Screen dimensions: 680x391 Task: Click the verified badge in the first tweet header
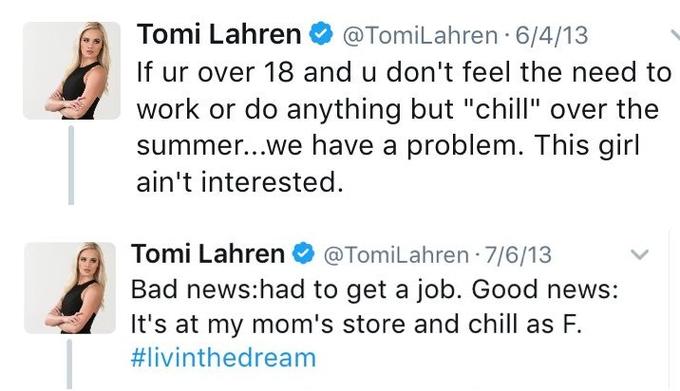321,34
